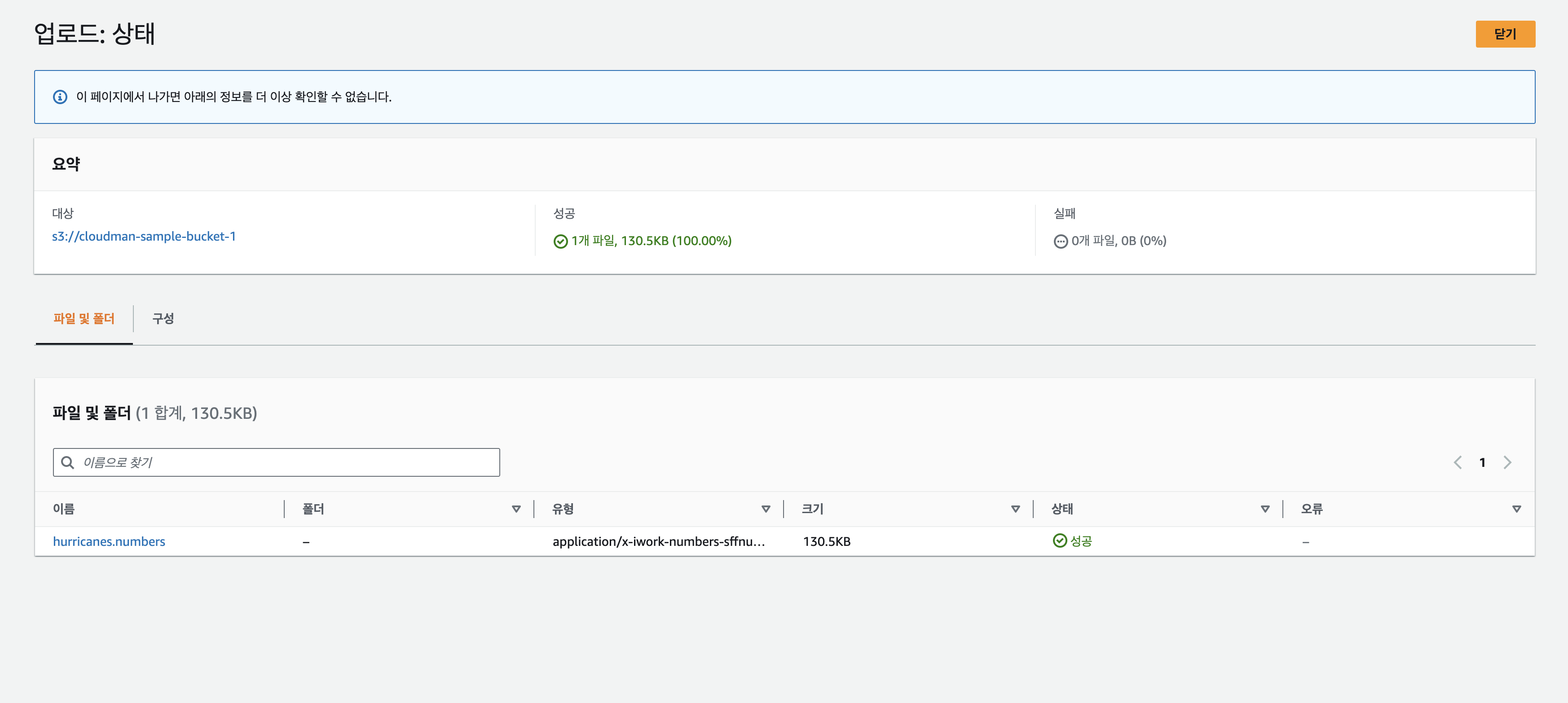This screenshot has height=703, width=1568.
Task: Click success check icon in file row
Action: (x=1060, y=540)
